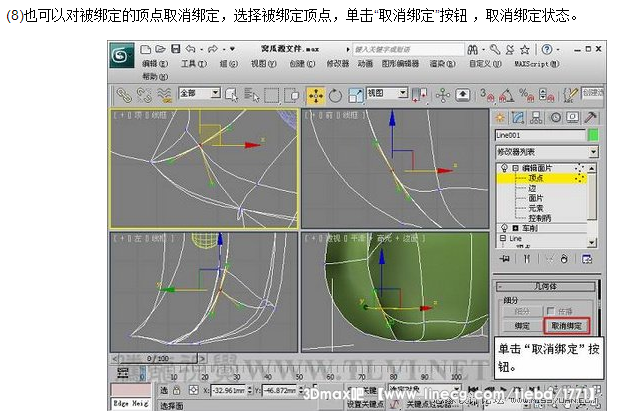624x411 pixels.
Task: Select the 边 sub-object level
Action: tap(532, 188)
